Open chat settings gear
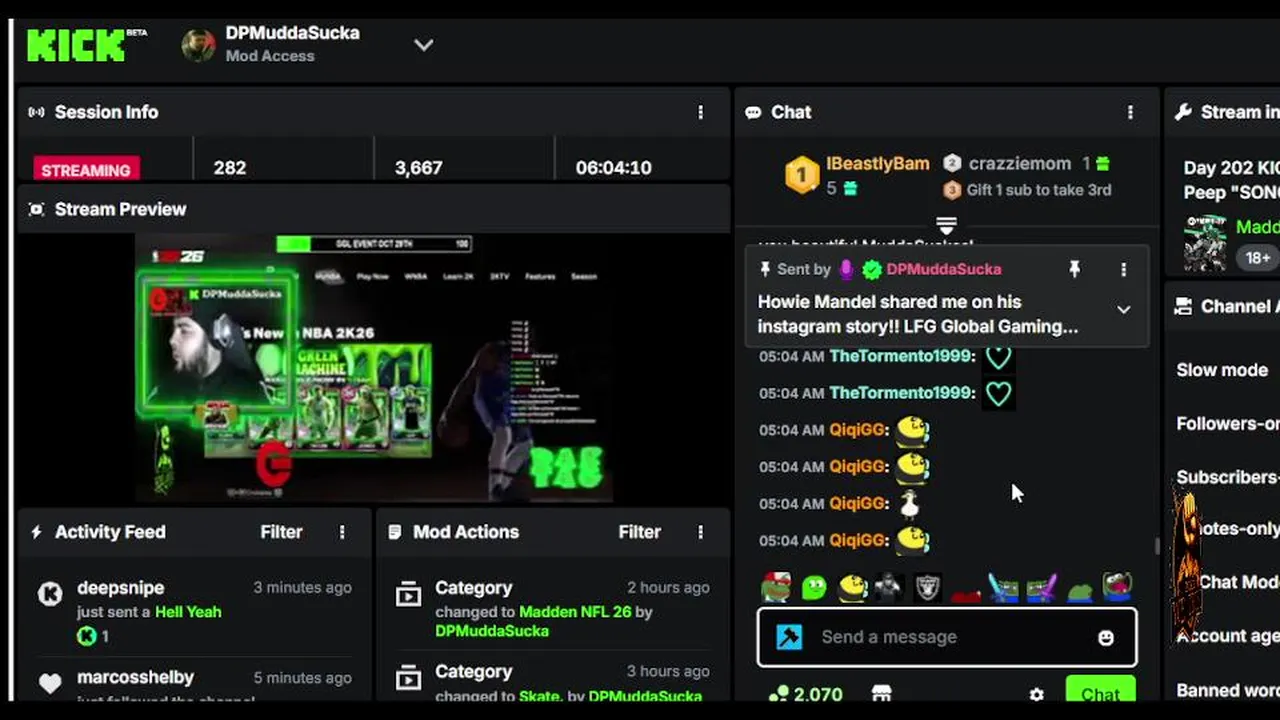 click(x=1036, y=694)
